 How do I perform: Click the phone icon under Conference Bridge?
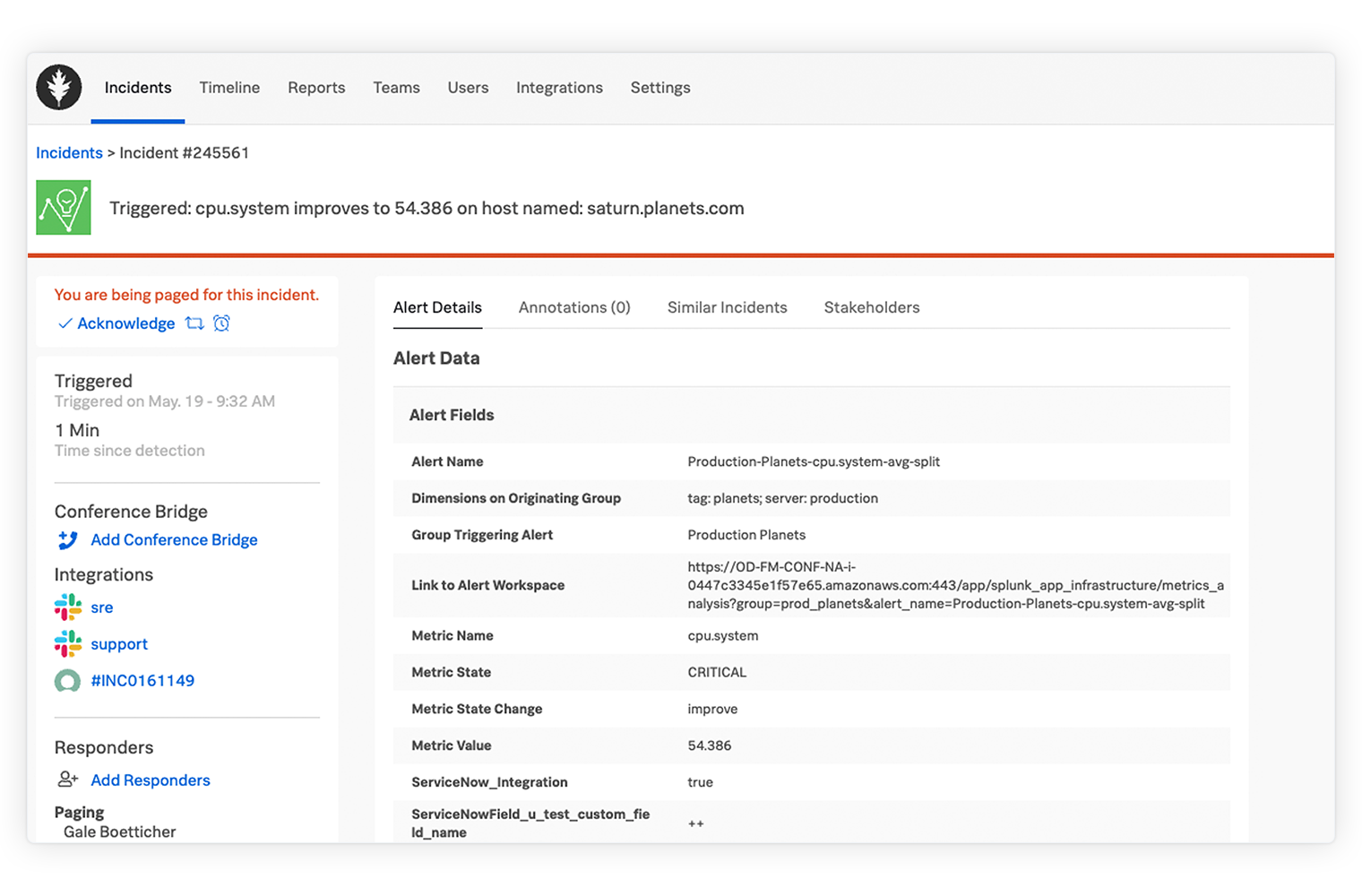[x=67, y=540]
